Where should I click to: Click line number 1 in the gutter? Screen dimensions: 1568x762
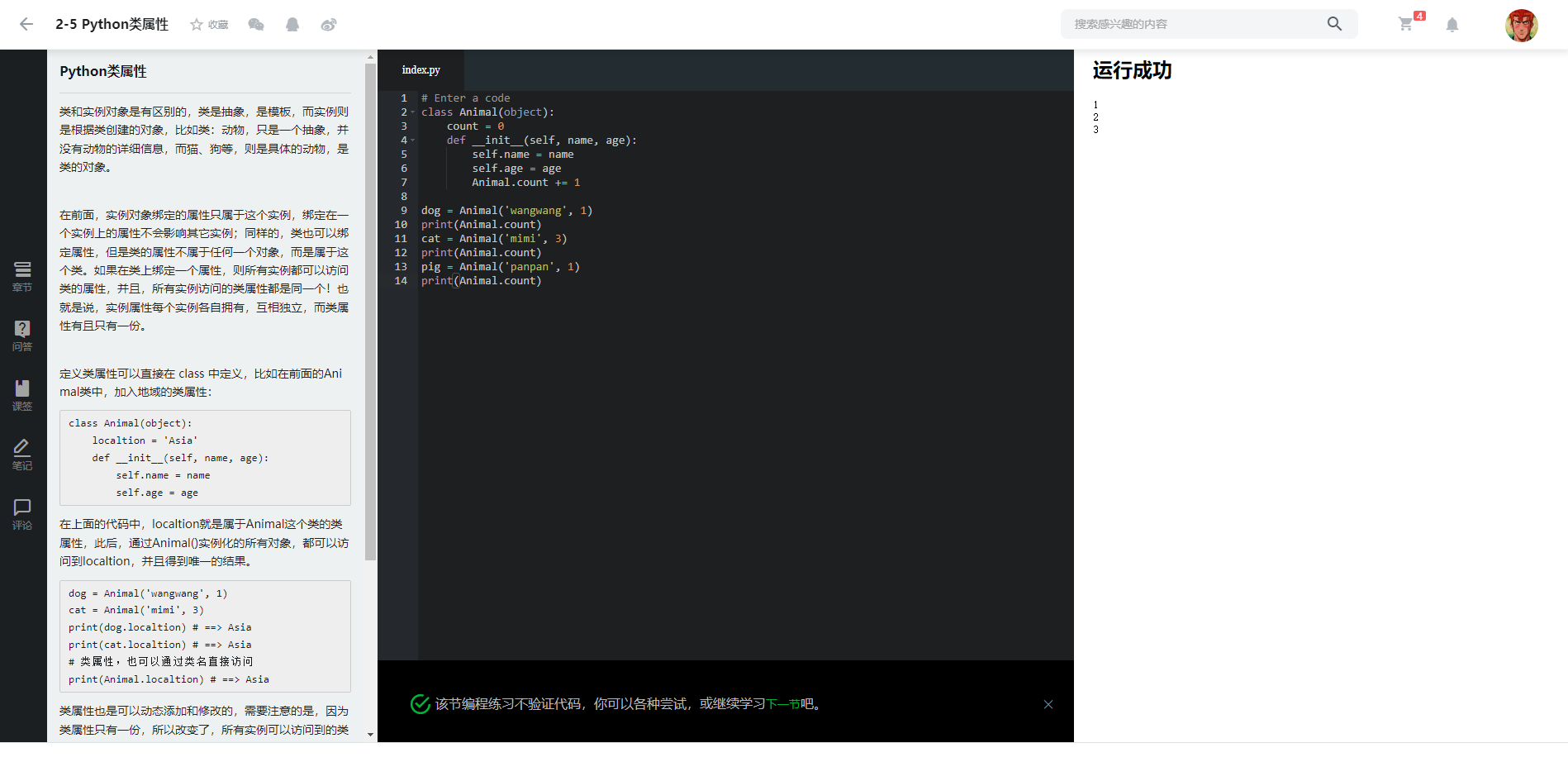coord(404,98)
